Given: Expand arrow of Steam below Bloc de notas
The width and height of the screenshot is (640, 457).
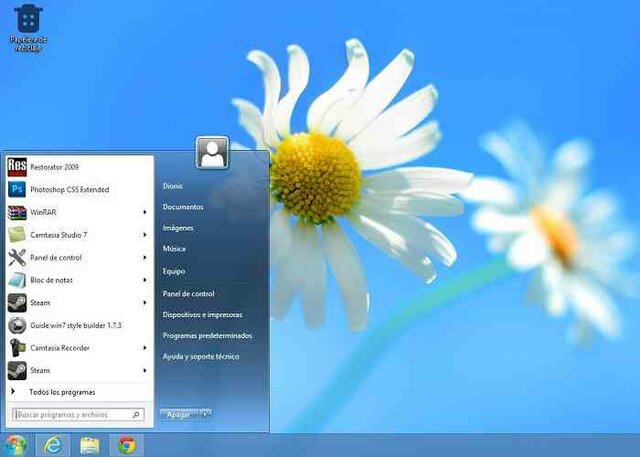Looking at the screenshot, I should pyautogui.click(x=144, y=303).
